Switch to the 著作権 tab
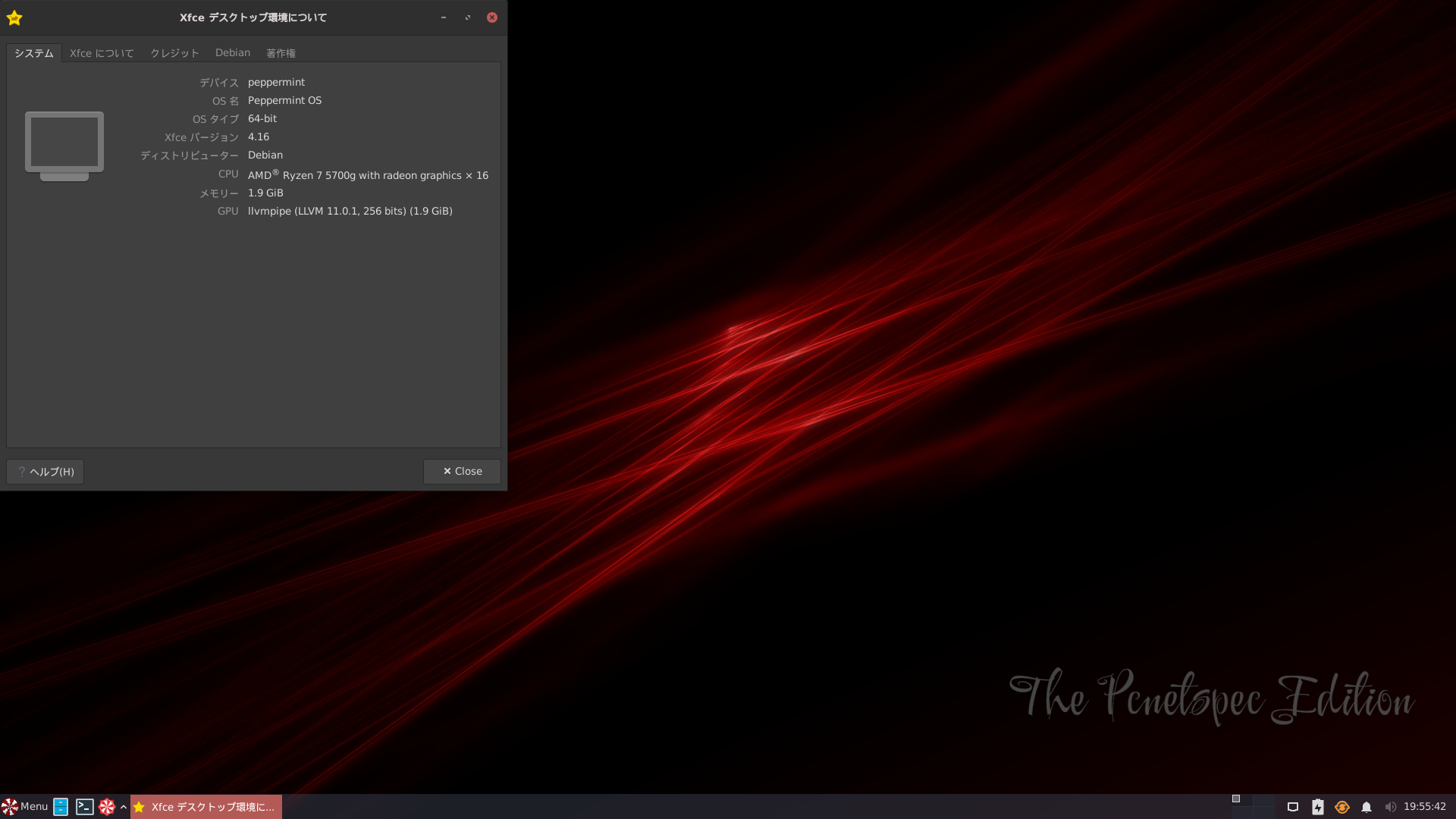Viewport: 1456px width, 819px height. [x=281, y=53]
